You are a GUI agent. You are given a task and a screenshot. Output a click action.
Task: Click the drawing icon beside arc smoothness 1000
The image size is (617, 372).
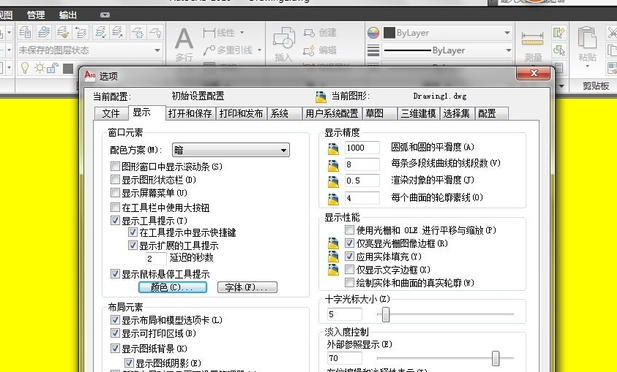click(333, 148)
